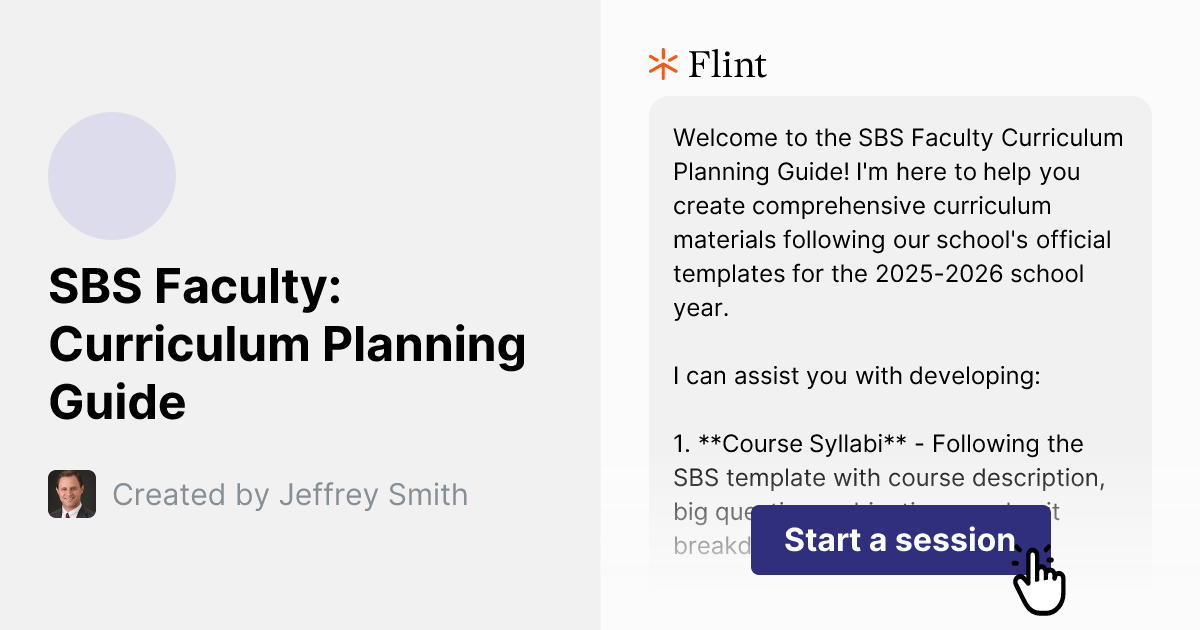Open the link labeled Created by Jeffrey Smith
This screenshot has height=630, width=1200.
pyautogui.click(x=290, y=494)
